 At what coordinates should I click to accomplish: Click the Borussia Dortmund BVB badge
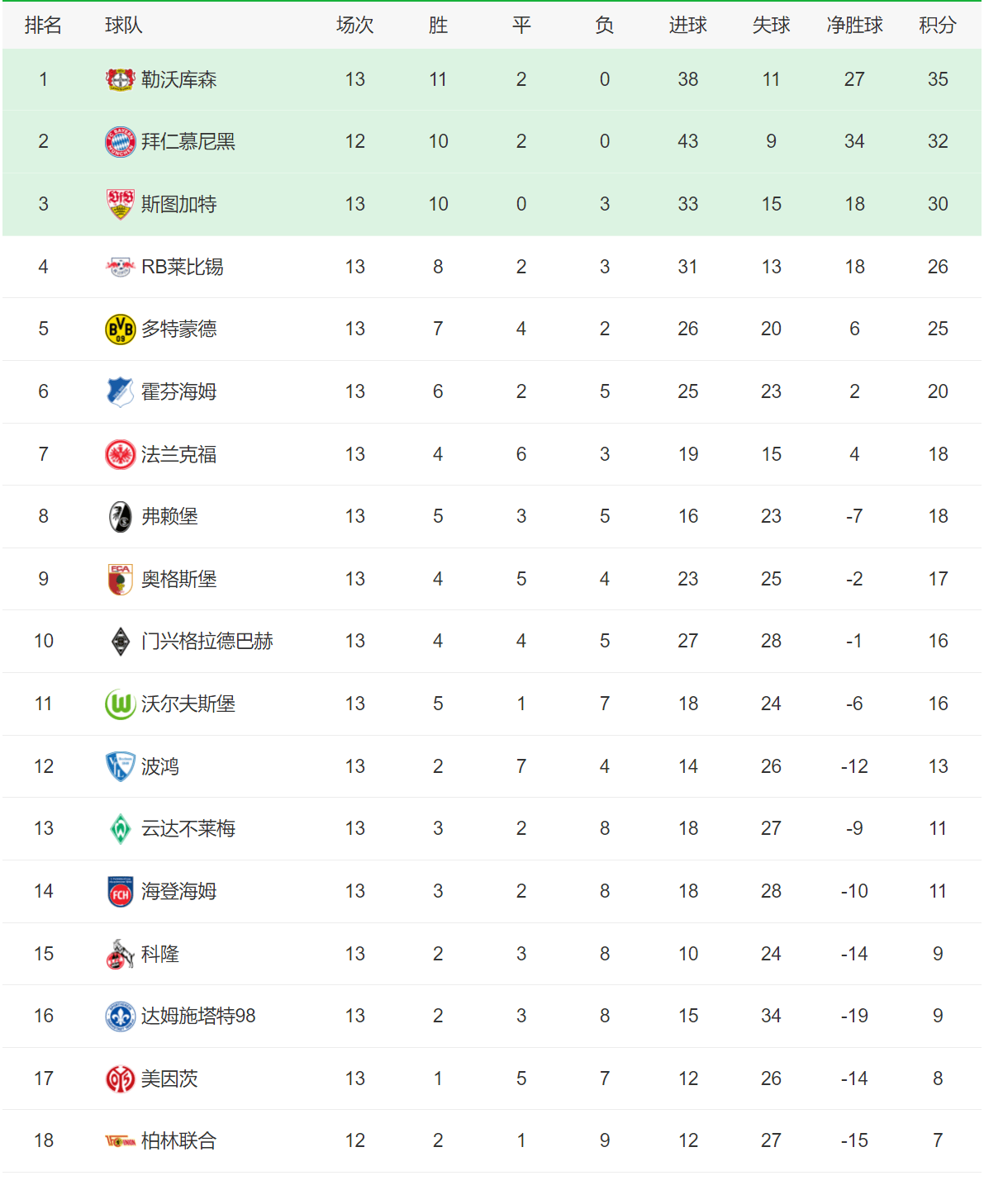[121, 329]
